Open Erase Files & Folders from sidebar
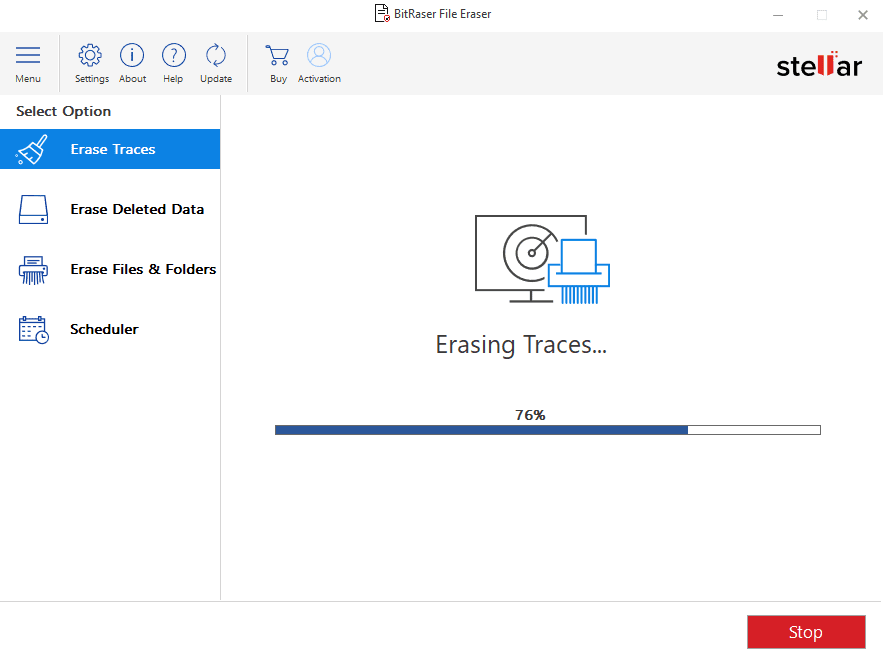The width and height of the screenshot is (883, 660). [143, 269]
